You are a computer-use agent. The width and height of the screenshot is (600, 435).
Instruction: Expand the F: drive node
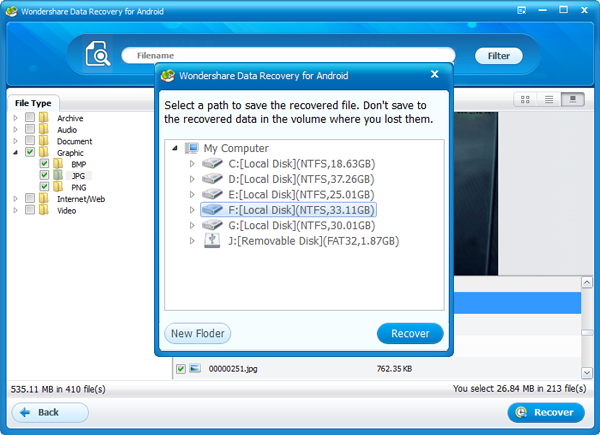pos(192,210)
